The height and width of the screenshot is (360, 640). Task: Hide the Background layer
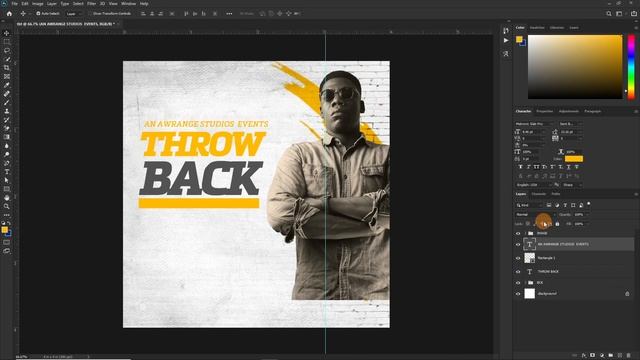[x=518, y=293]
